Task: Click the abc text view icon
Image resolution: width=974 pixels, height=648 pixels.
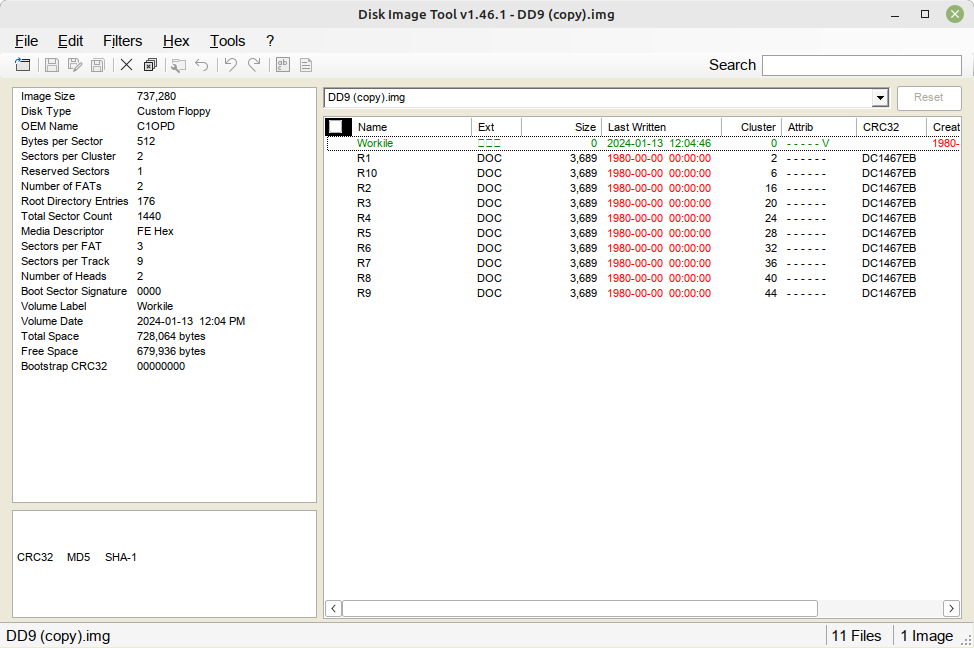Action: coord(283,65)
